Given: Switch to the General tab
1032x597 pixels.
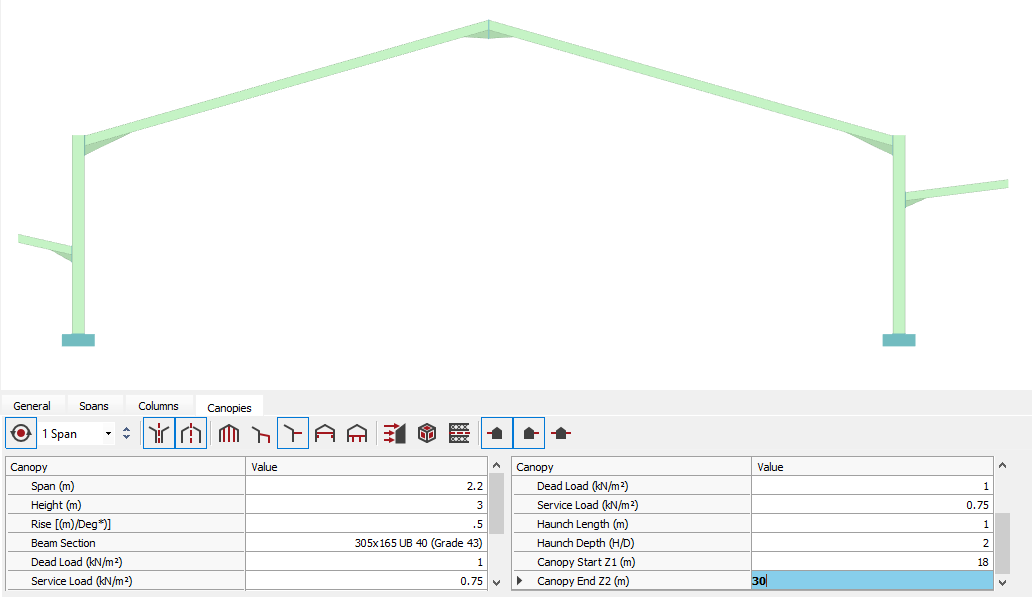Looking at the screenshot, I should click(x=32, y=406).
